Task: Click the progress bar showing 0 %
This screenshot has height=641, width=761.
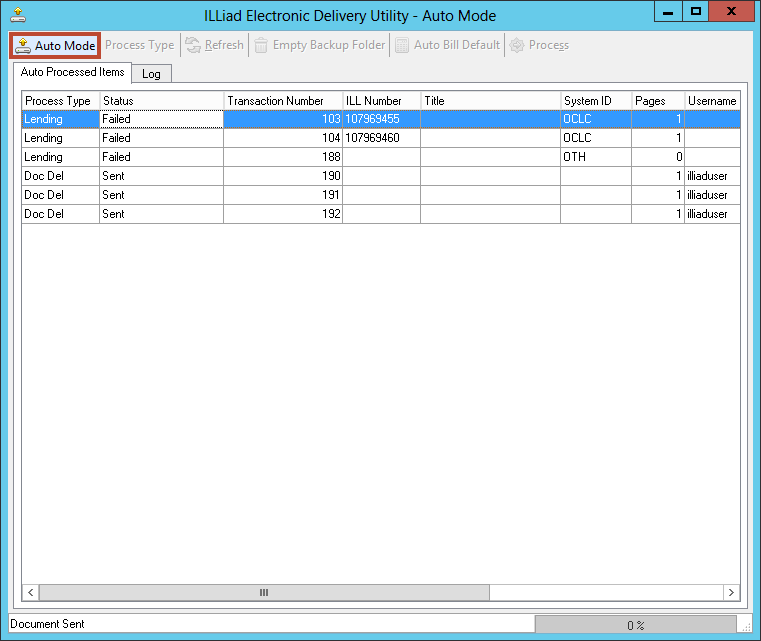Action: 636,625
